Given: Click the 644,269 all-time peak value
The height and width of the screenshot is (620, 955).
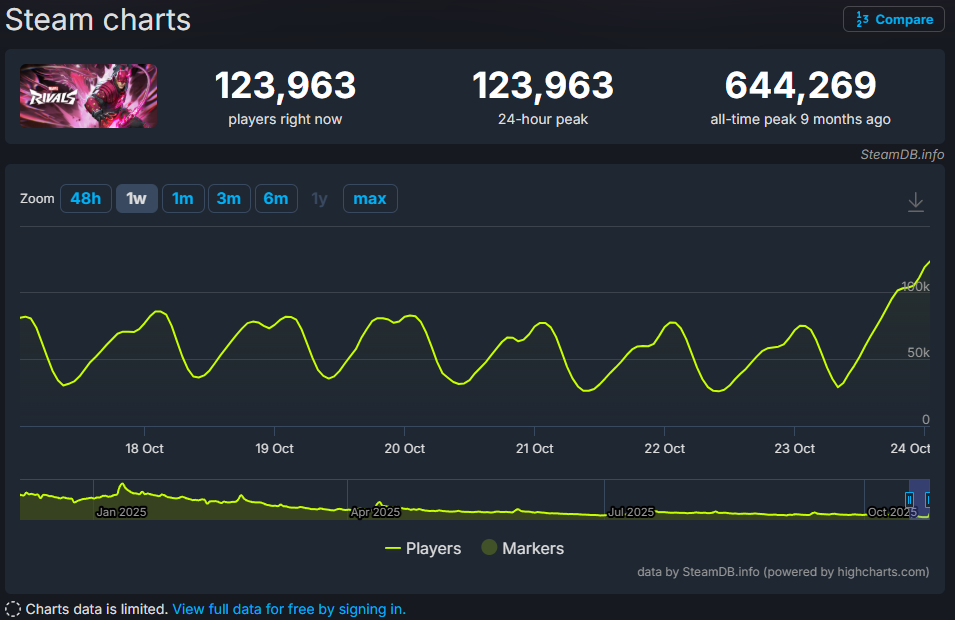Looking at the screenshot, I should [x=800, y=85].
